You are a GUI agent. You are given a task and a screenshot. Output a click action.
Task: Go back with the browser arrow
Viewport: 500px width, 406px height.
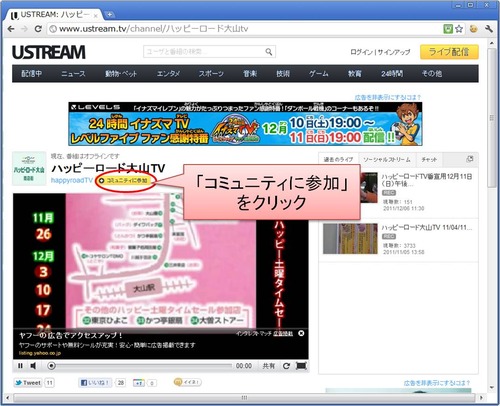coord(11,29)
